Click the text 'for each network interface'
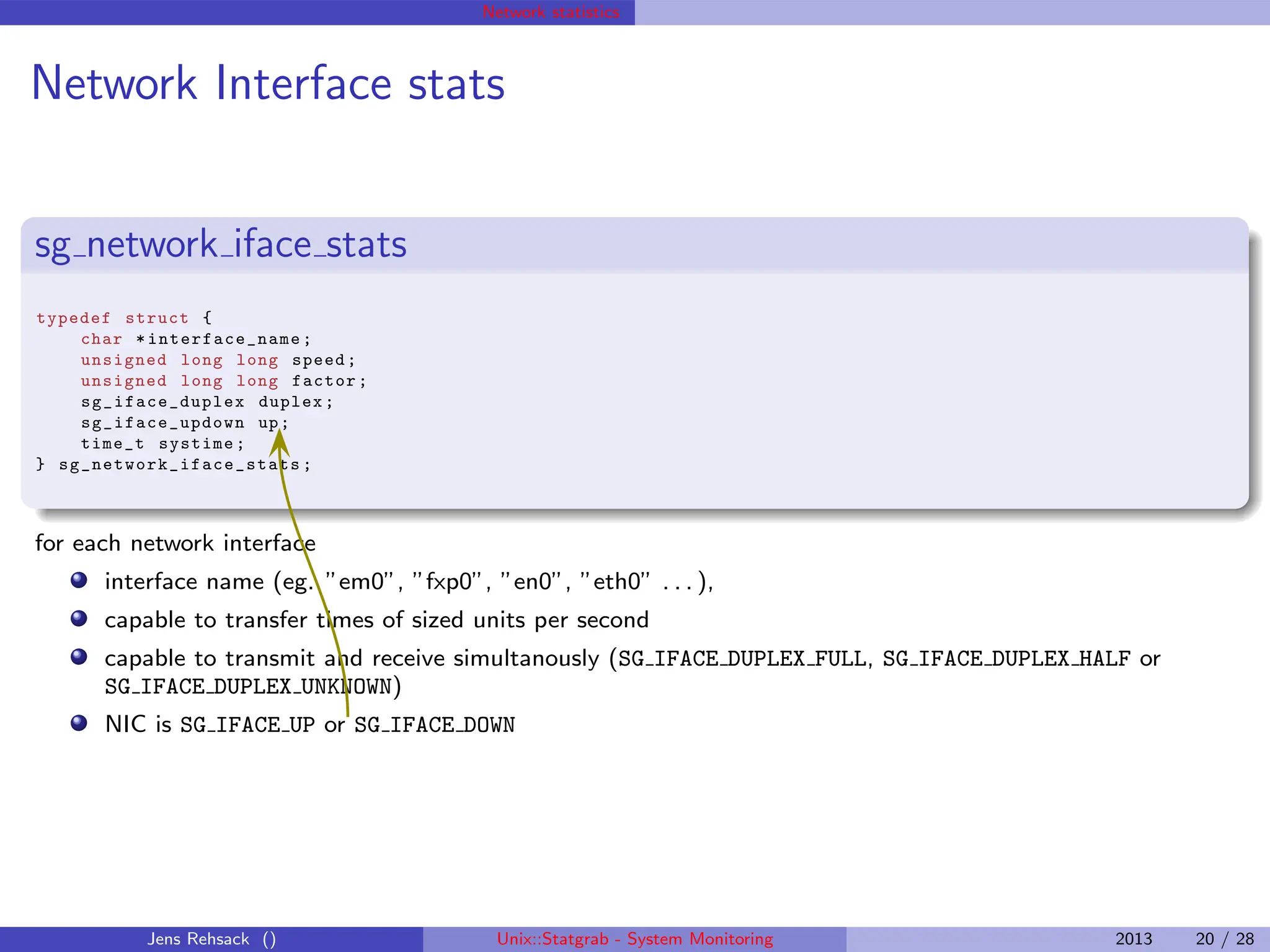 coord(175,543)
